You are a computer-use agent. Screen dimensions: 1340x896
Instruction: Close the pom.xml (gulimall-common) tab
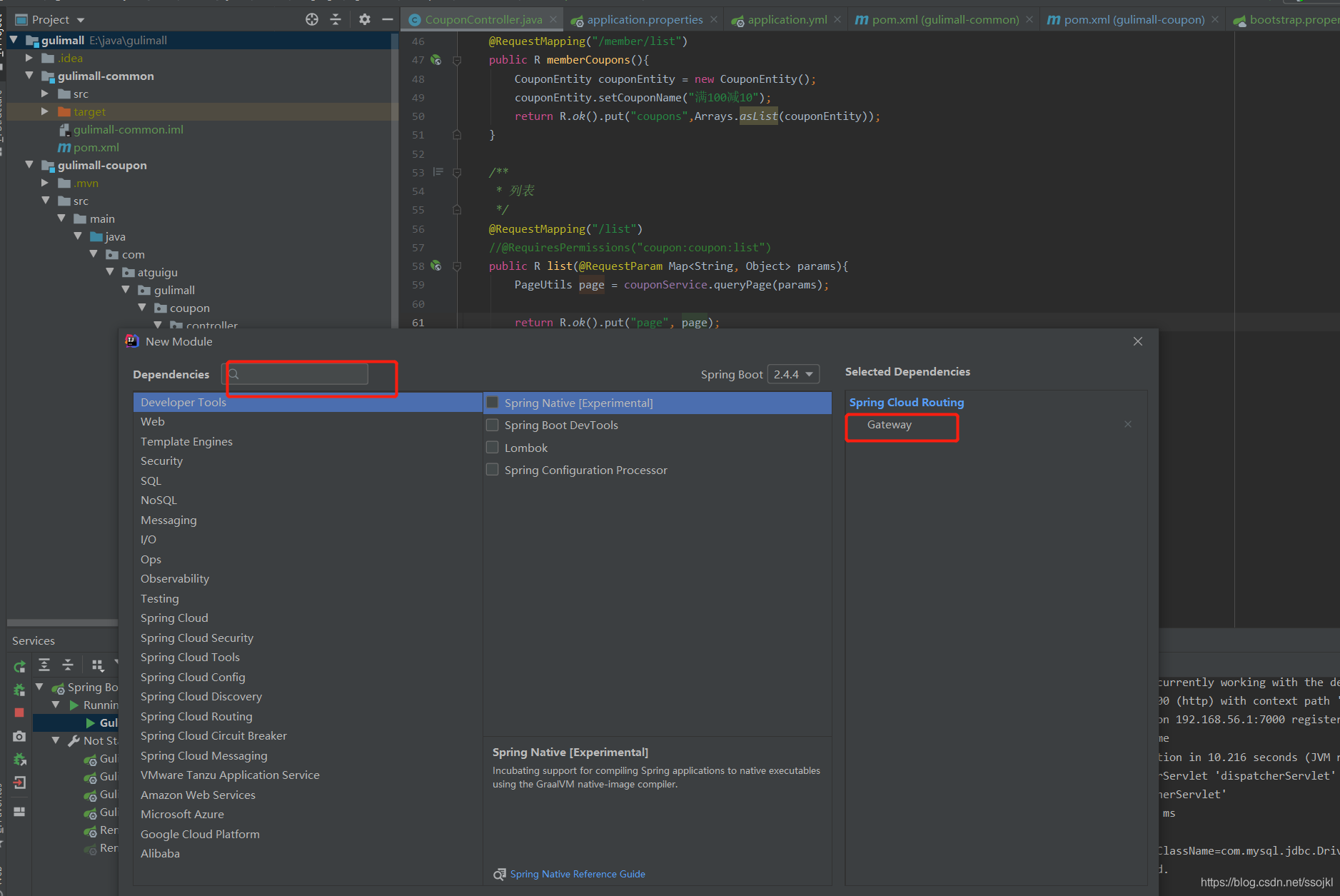click(1029, 19)
